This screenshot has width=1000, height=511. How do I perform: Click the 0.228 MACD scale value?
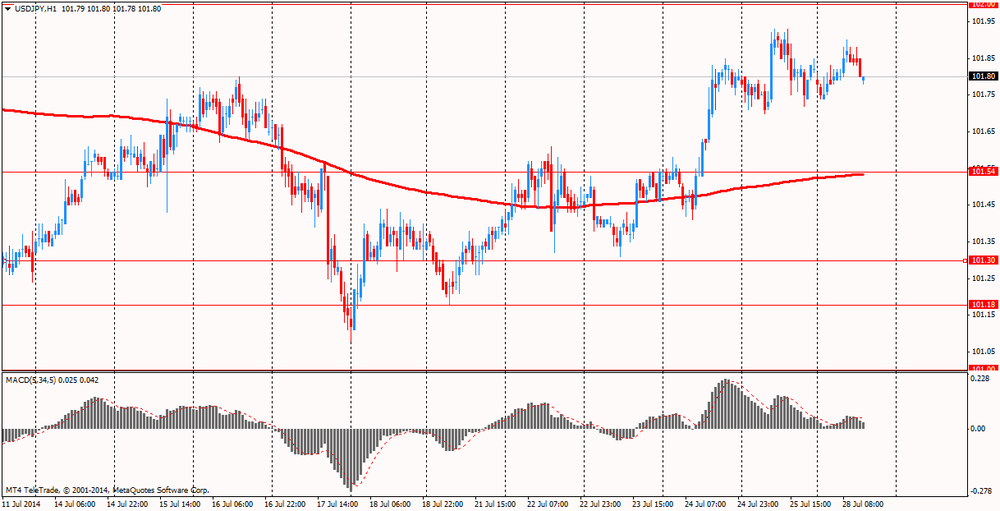coord(979,379)
